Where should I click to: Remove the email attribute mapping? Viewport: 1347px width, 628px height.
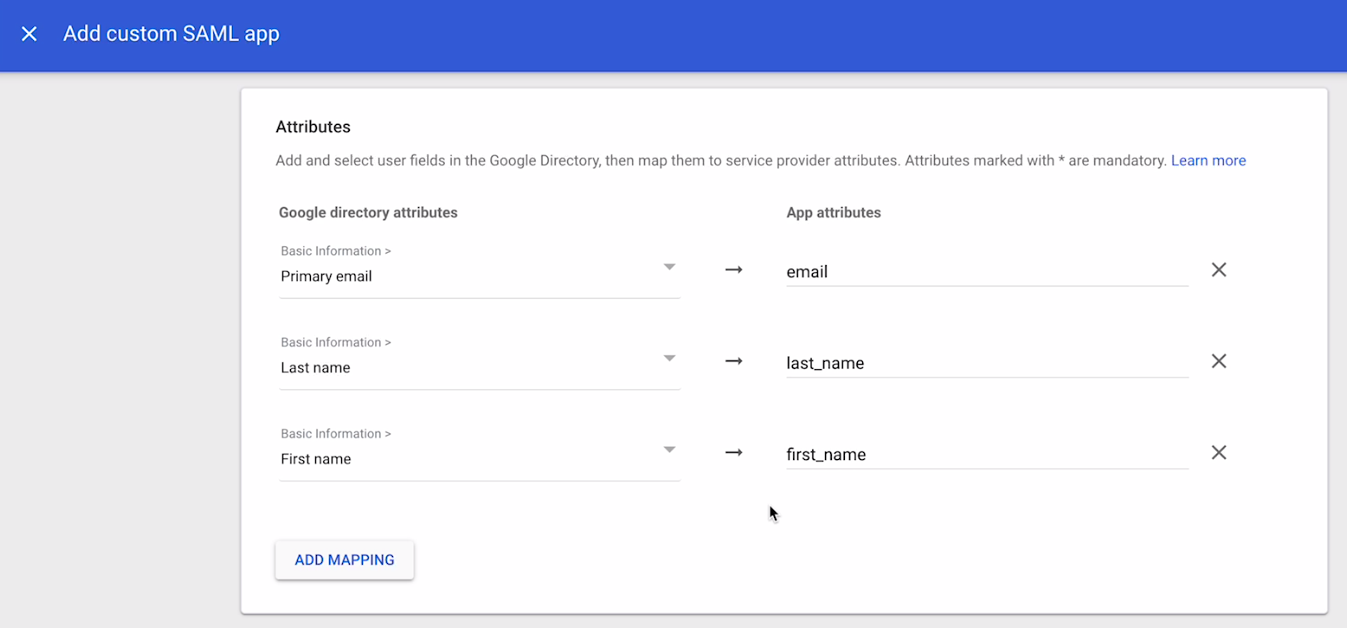(x=1218, y=270)
